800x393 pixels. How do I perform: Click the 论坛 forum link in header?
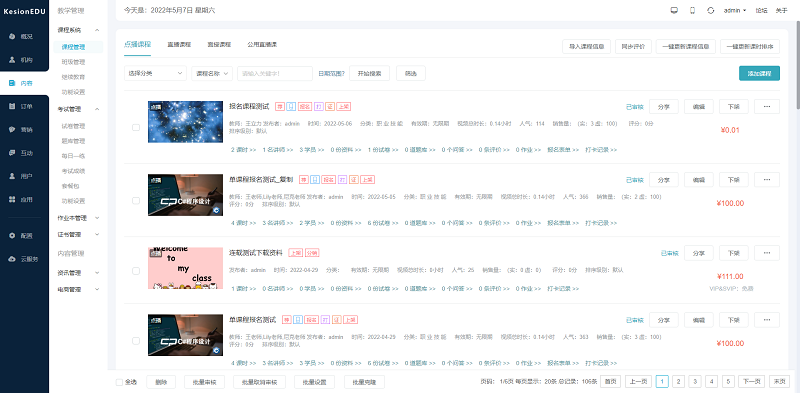[x=761, y=10]
